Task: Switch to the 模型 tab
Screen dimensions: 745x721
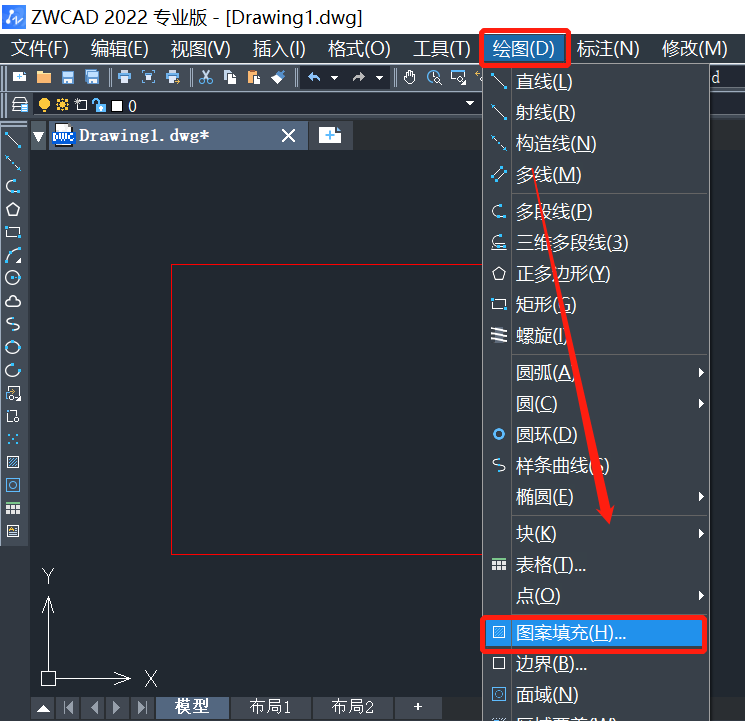Action: 192,707
